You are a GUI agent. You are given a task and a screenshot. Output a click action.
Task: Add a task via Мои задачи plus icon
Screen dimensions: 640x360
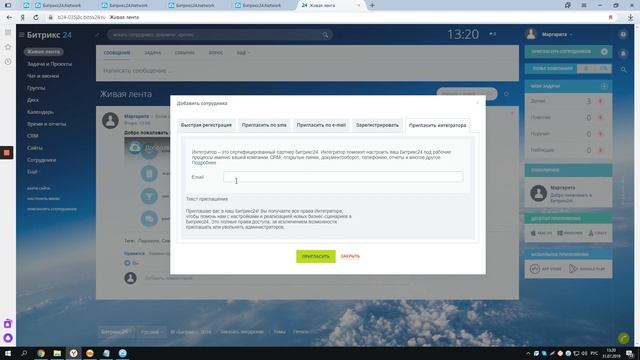tap(604, 86)
